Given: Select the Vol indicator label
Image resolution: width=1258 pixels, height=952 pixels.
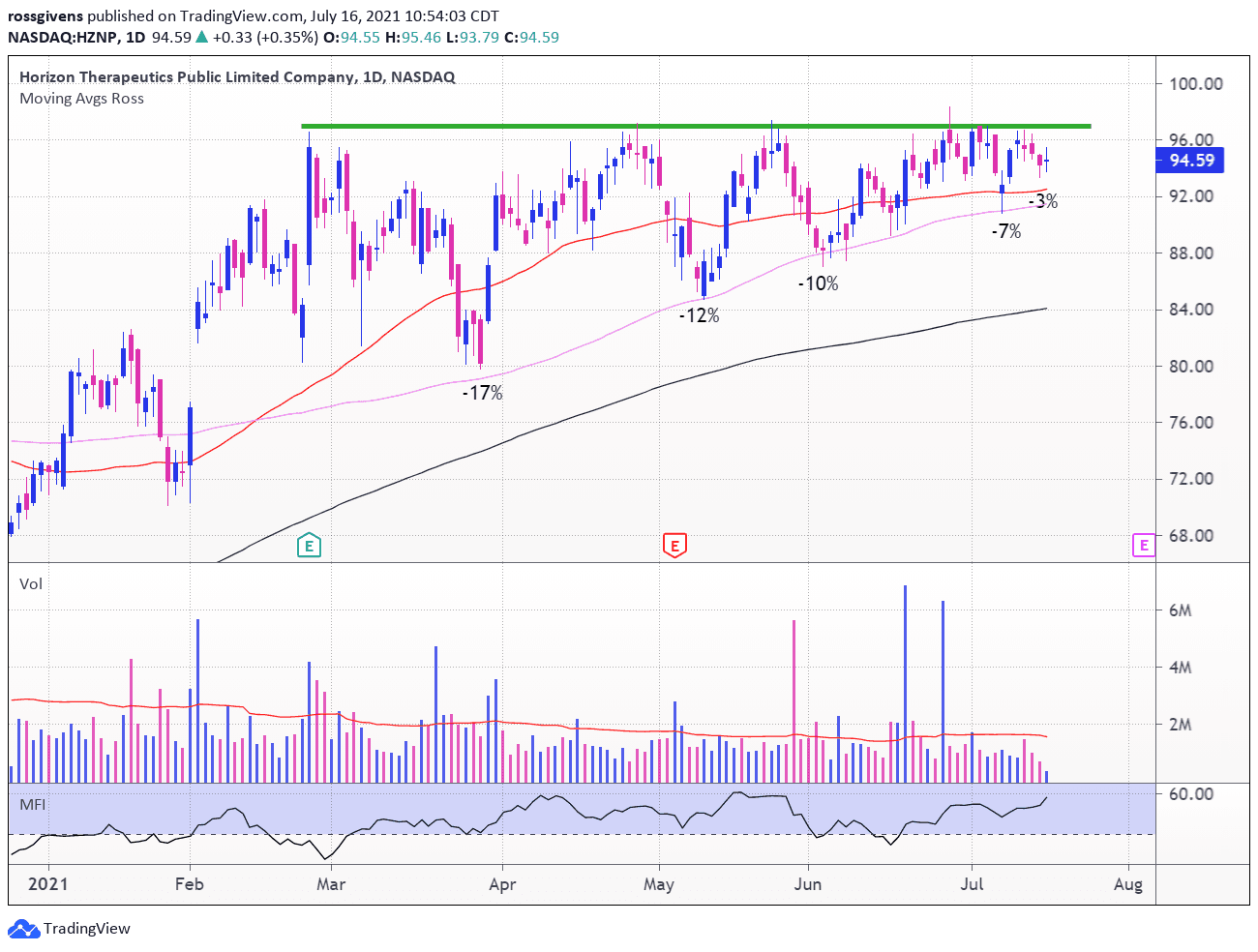Looking at the screenshot, I should coord(28,584).
